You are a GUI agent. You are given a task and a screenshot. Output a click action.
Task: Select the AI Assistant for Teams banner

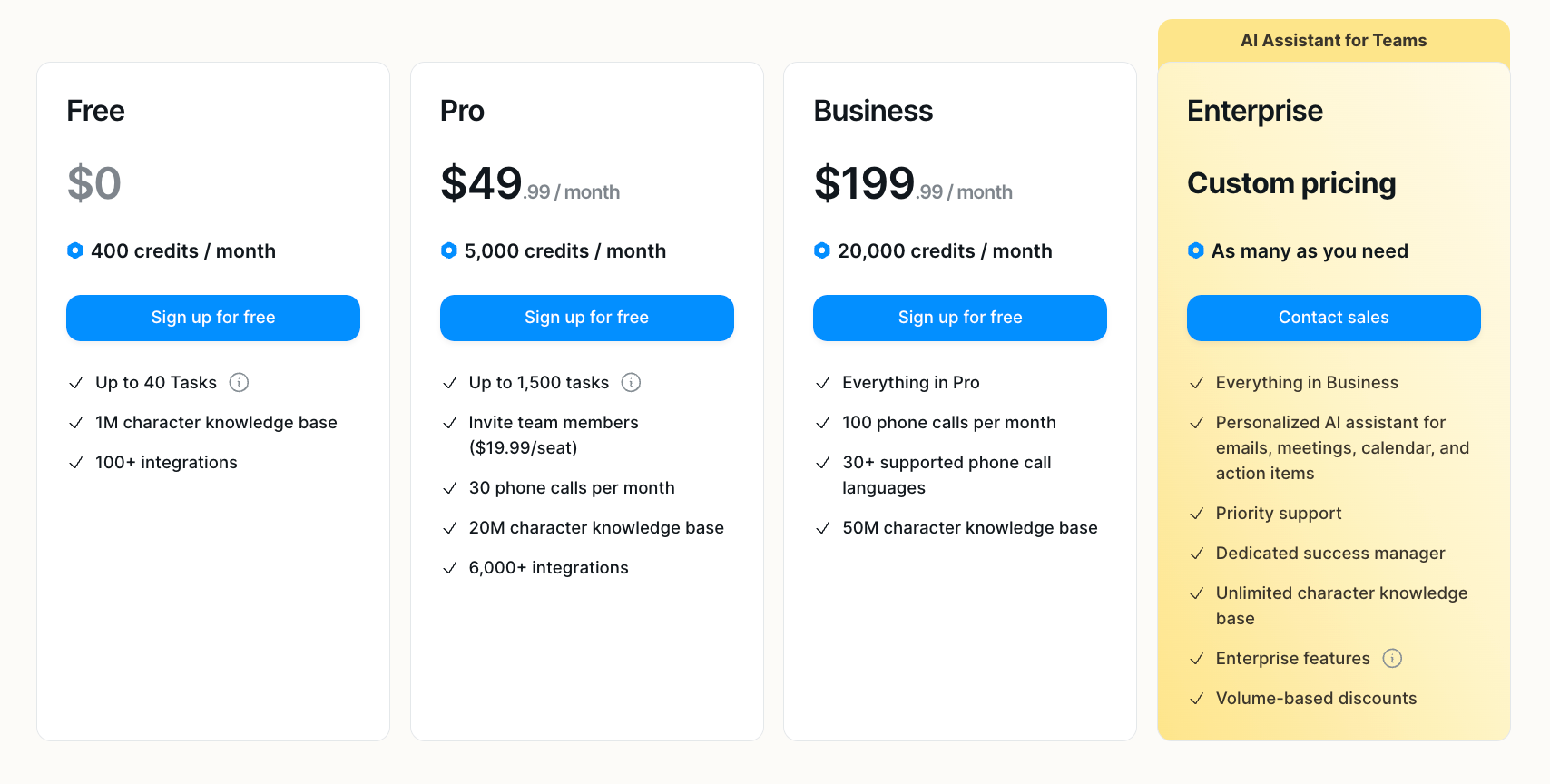[x=1333, y=41]
